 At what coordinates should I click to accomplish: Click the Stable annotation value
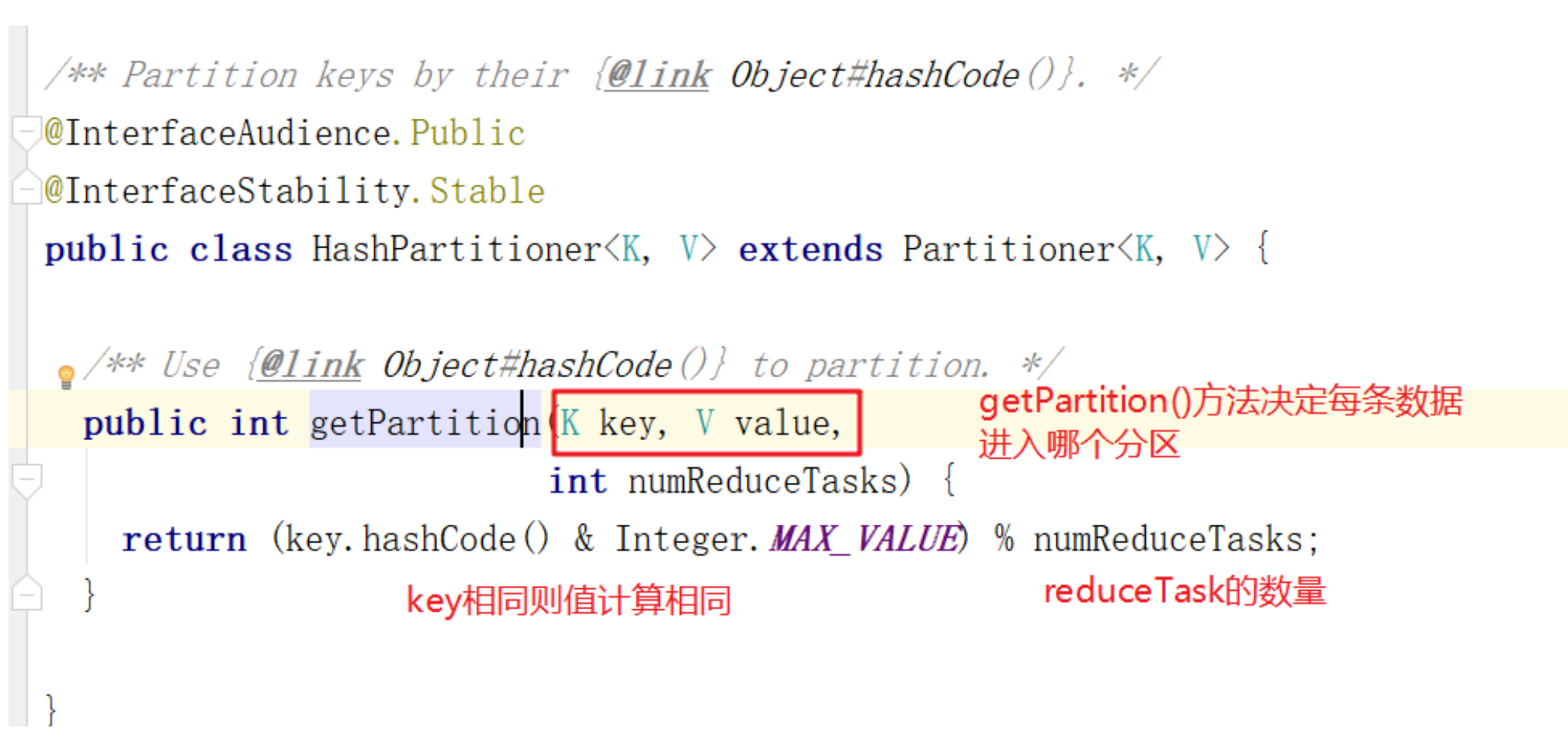coord(487,191)
